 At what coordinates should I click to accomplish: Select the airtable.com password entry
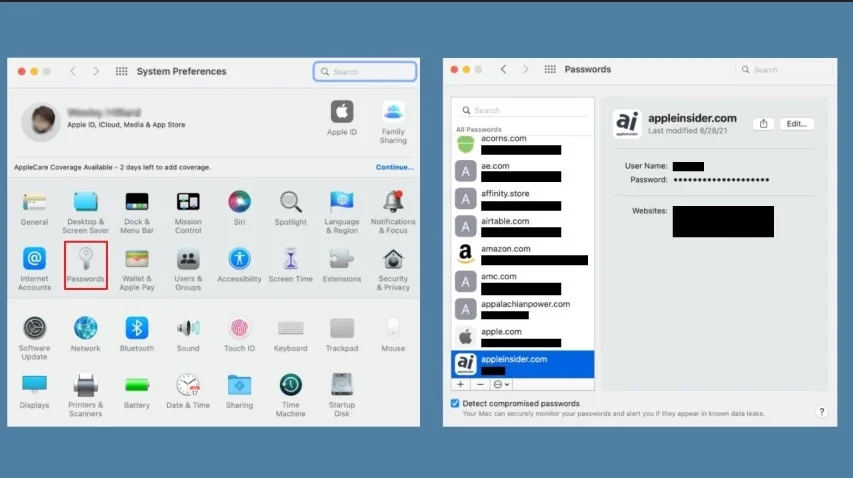point(522,226)
